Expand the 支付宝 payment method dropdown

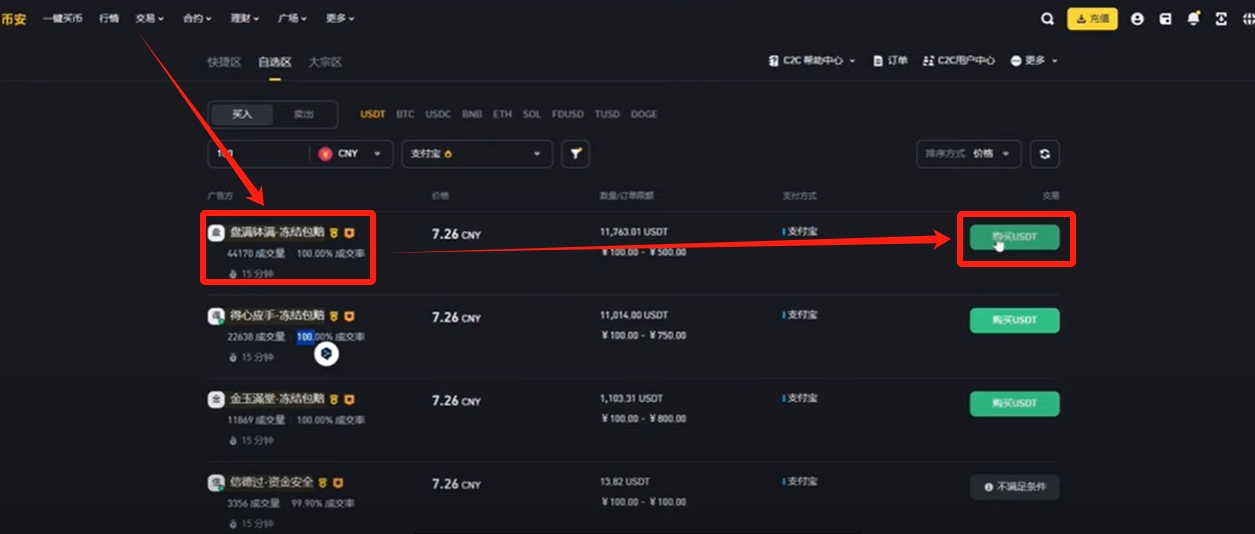coord(477,154)
